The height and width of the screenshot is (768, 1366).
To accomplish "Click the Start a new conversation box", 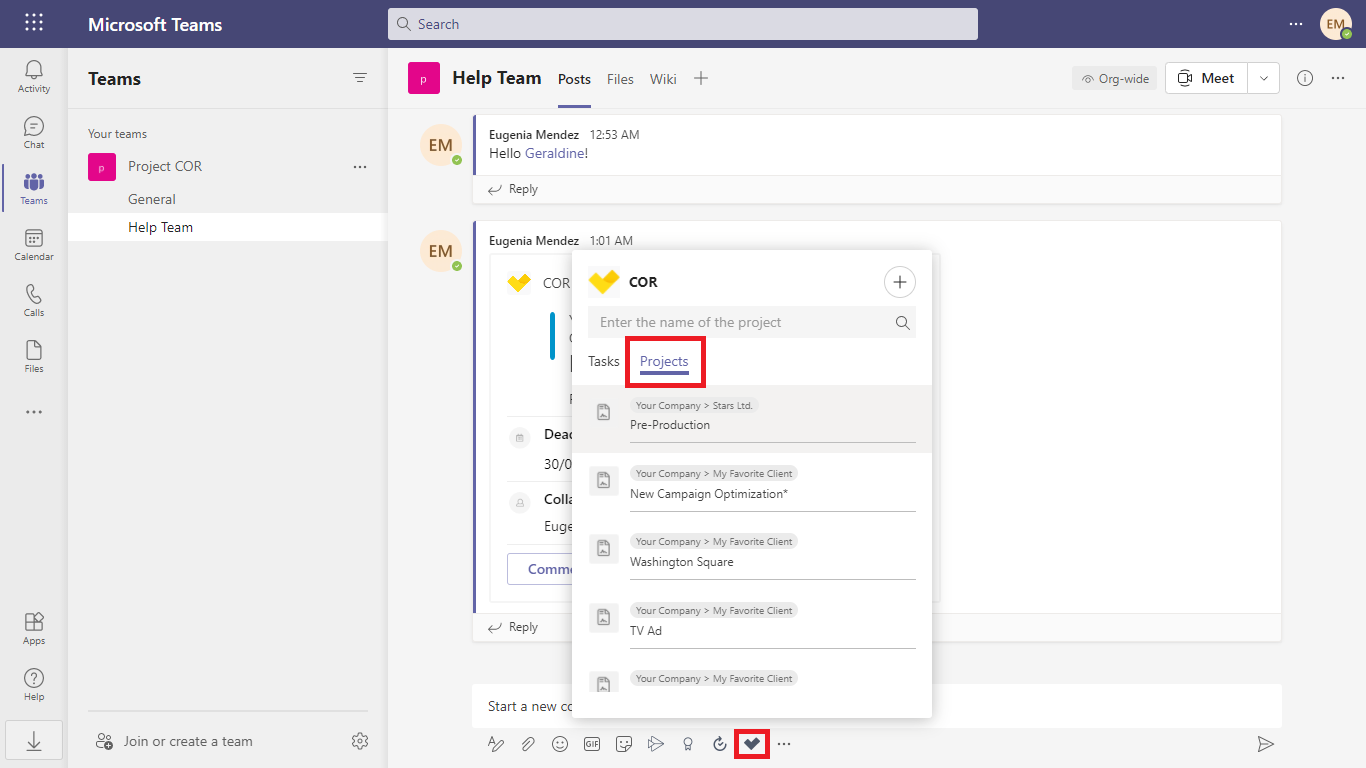I will pos(877,706).
